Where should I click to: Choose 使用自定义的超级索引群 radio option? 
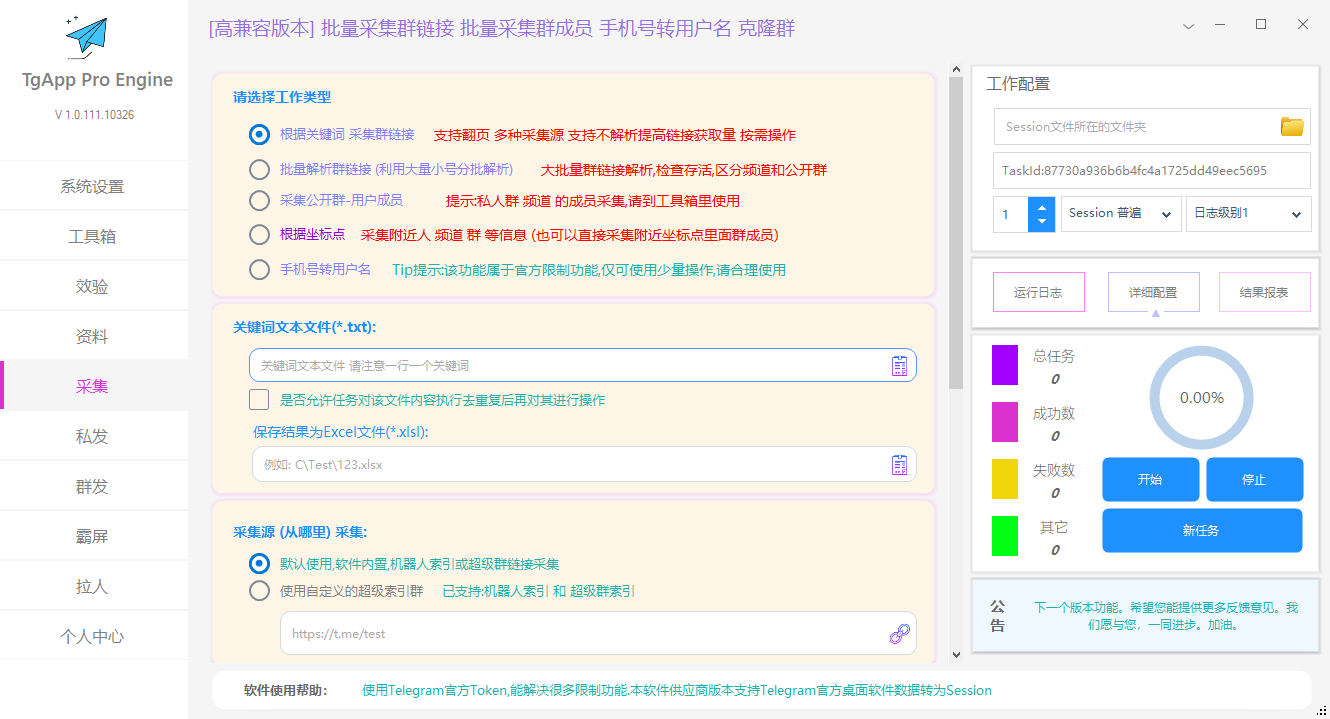259,591
